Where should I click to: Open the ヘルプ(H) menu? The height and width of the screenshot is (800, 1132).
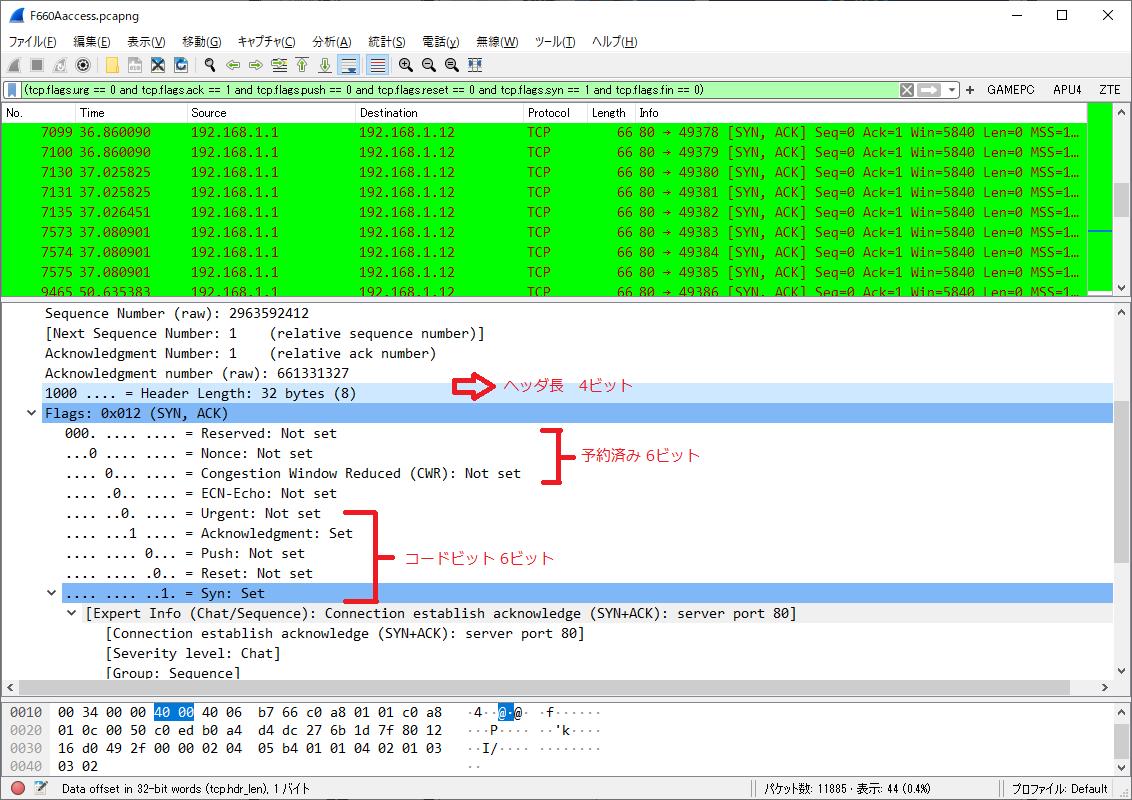tap(614, 42)
